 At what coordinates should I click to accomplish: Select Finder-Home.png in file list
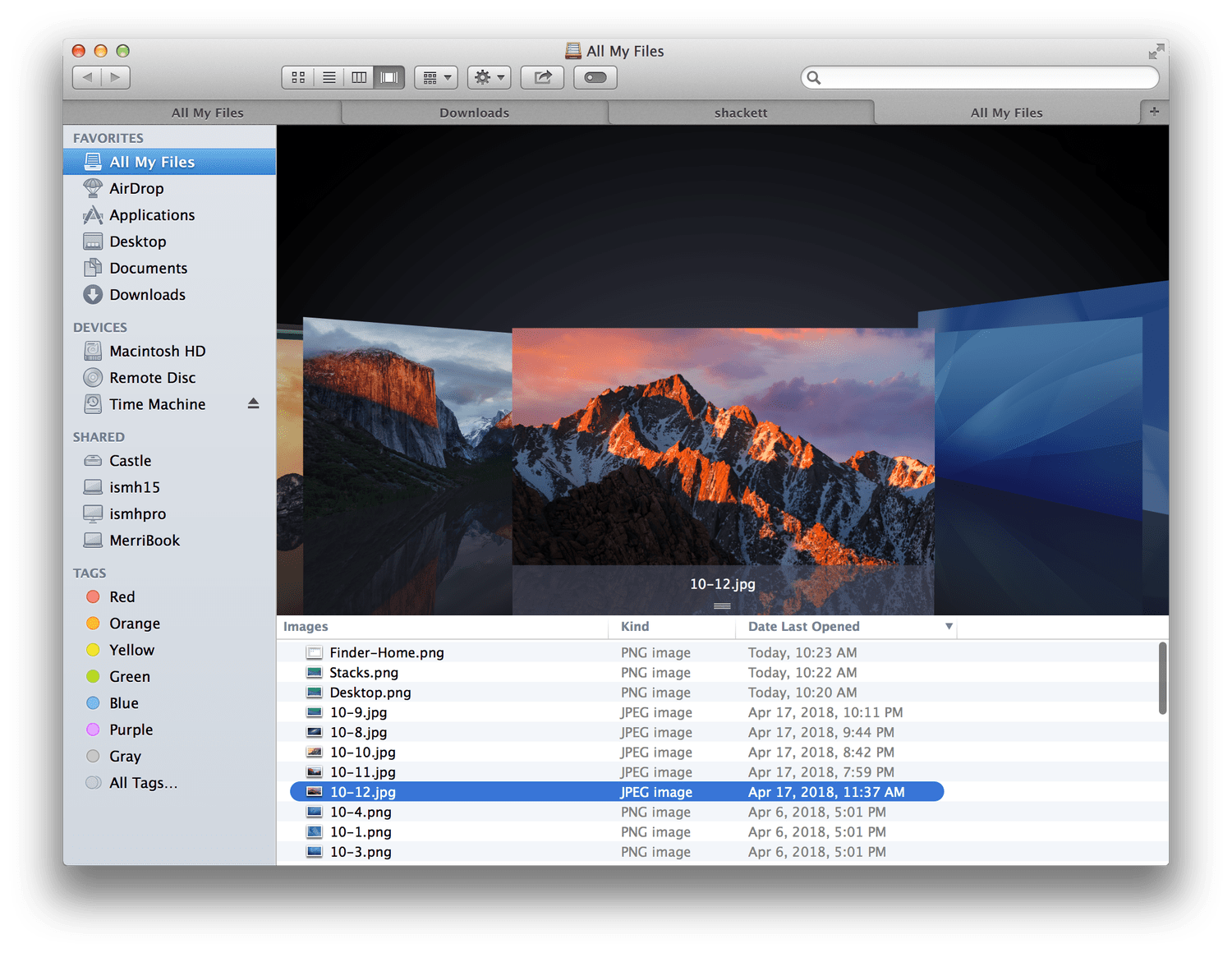[386, 653]
